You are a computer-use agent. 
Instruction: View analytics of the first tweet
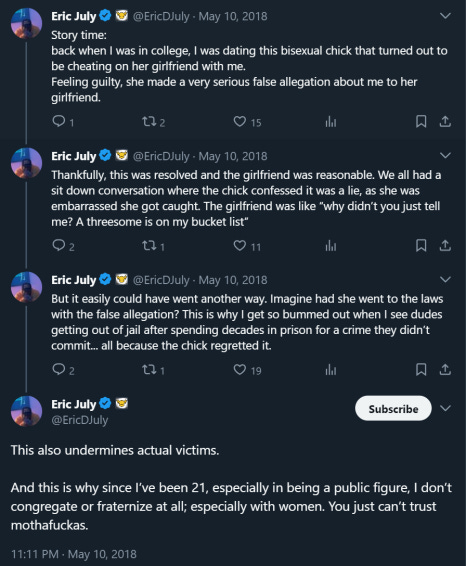pos(331,122)
